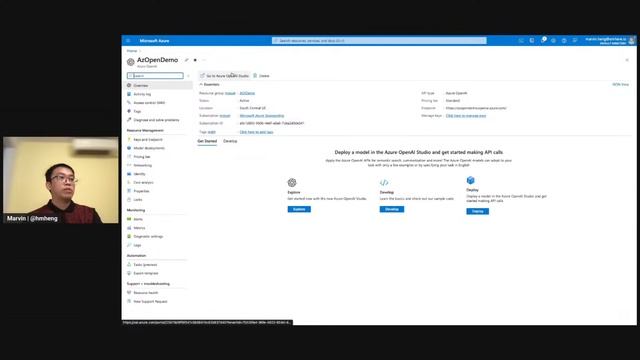
Task: Click here to manage keys link
Action: (x=466, y=116)
